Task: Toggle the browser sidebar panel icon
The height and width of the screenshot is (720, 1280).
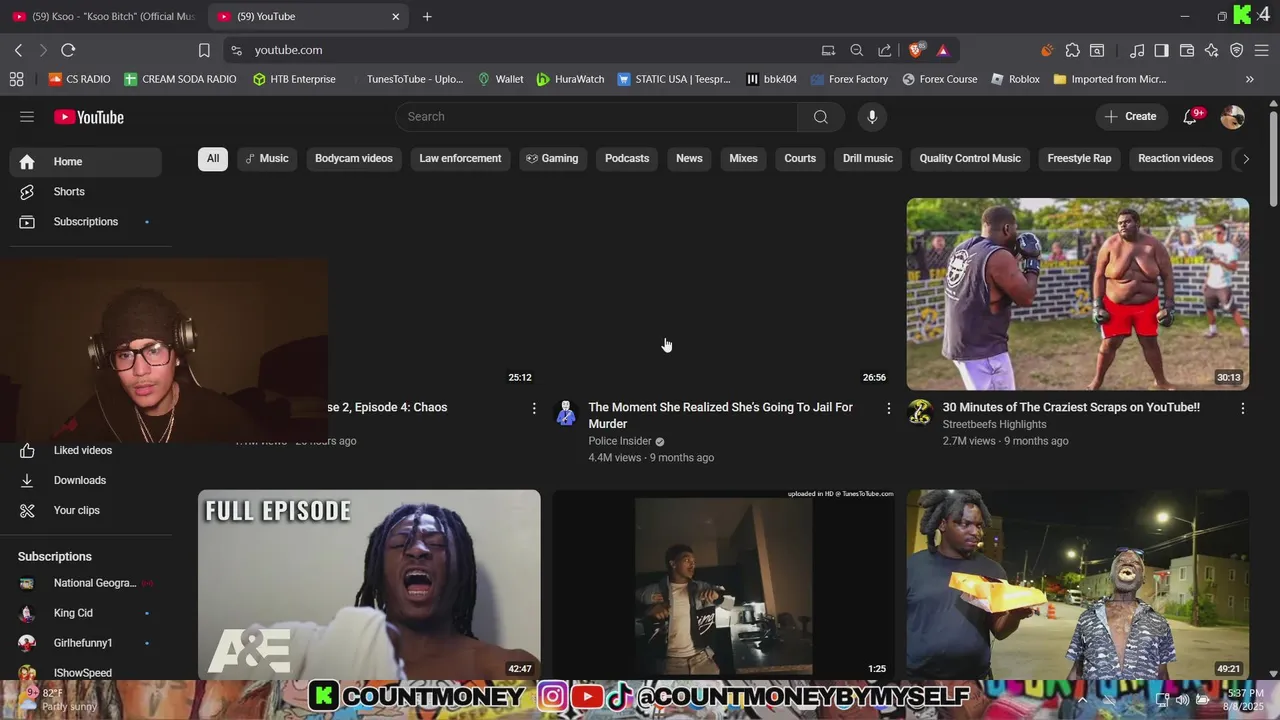Action: pyautogui.click(x=1162, y=50)
